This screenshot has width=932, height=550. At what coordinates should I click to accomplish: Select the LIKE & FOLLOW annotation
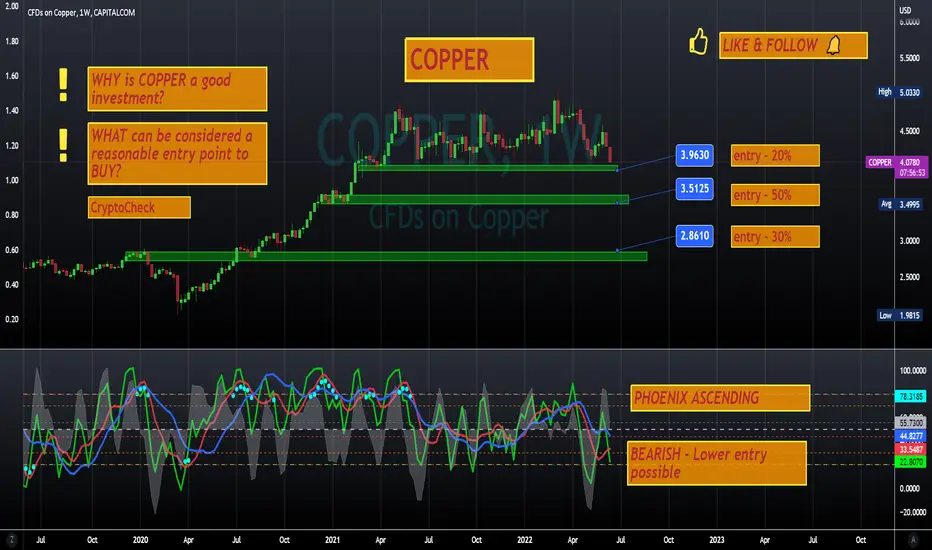coord(793,45)
